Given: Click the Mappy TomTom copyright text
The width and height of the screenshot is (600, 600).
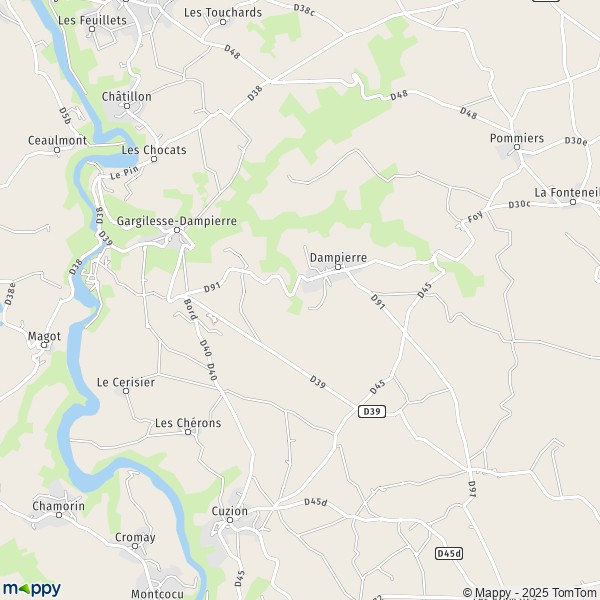Looking at the screenshot, I should [x=529, y=592].
